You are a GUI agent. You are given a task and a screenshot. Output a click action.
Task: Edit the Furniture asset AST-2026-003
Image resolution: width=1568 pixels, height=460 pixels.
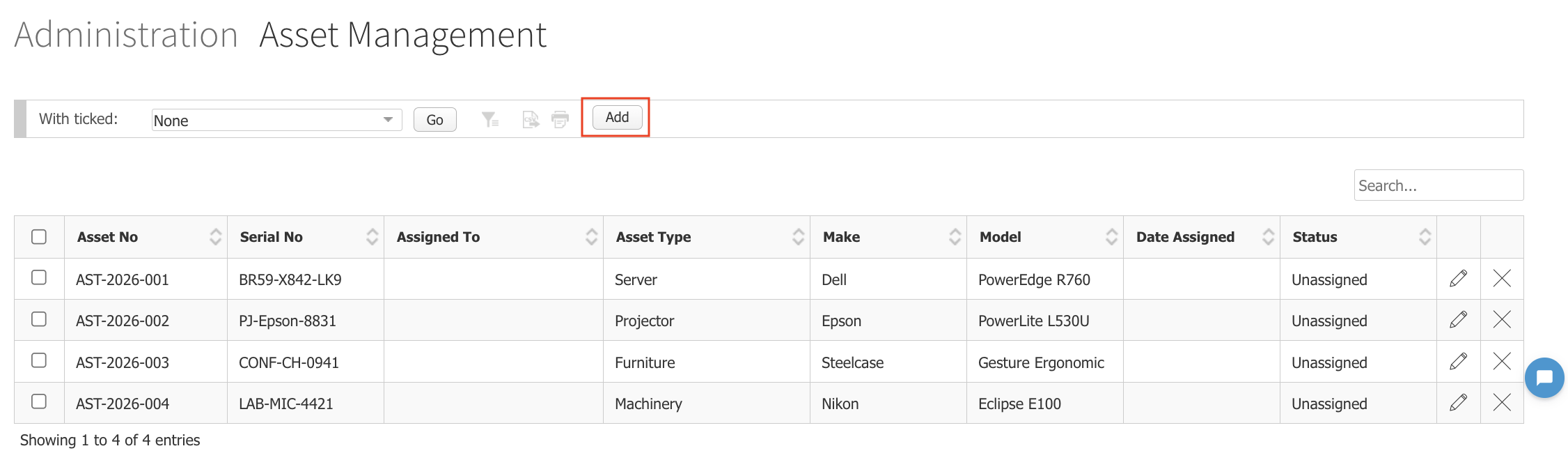pos(1458,361)
